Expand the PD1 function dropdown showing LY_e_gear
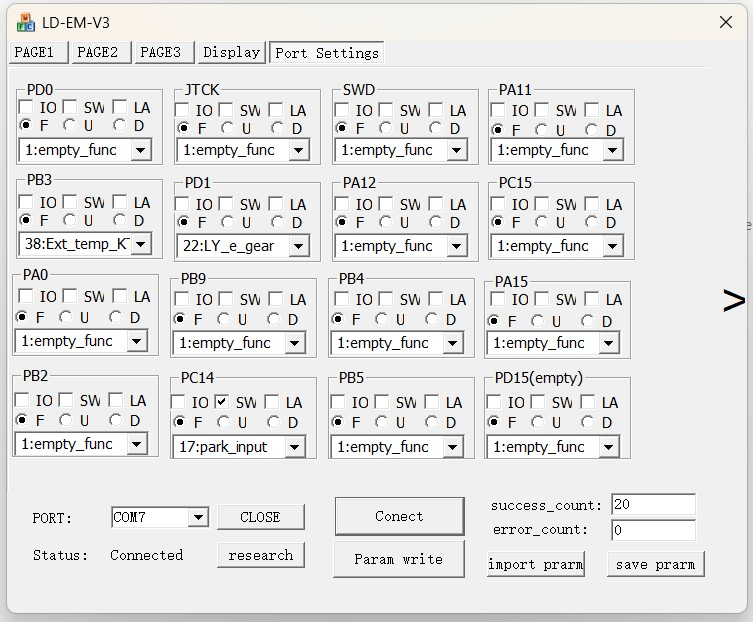 (297, 246)
